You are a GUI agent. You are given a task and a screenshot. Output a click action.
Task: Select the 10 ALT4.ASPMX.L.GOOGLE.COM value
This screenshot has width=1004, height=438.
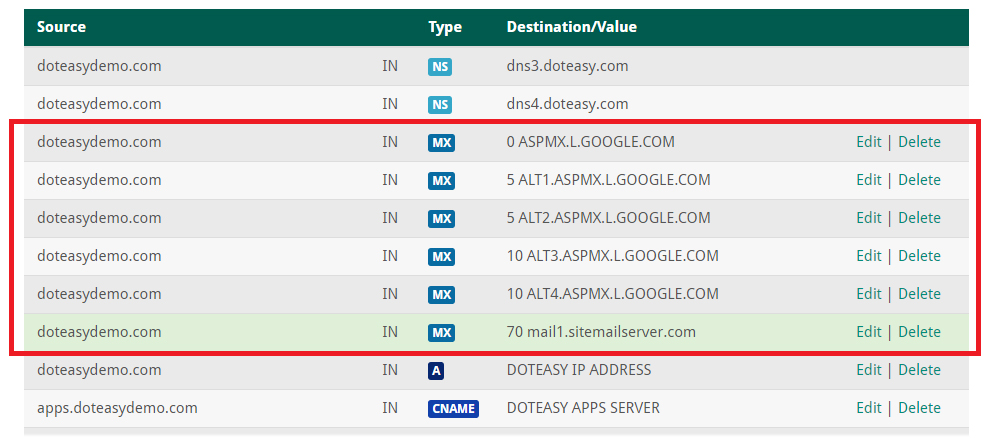pos(613,293)
